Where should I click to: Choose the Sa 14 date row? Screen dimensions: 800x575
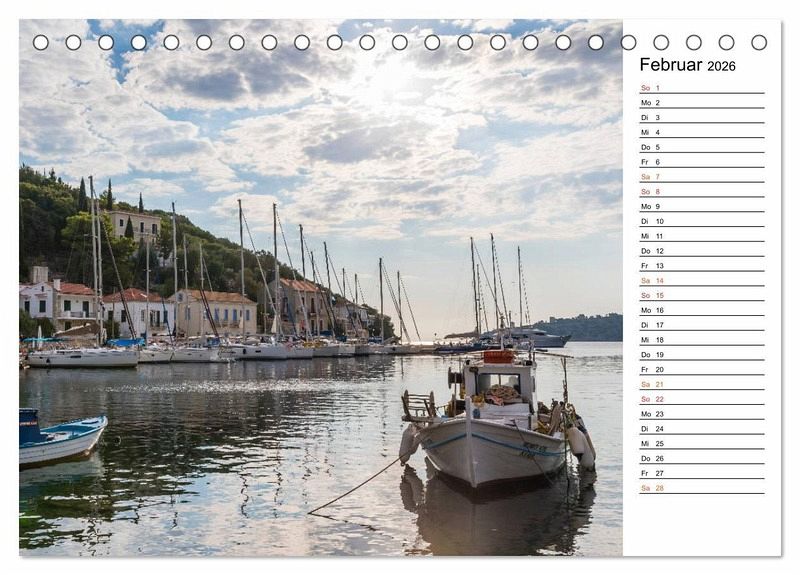(x=701, y=281)
